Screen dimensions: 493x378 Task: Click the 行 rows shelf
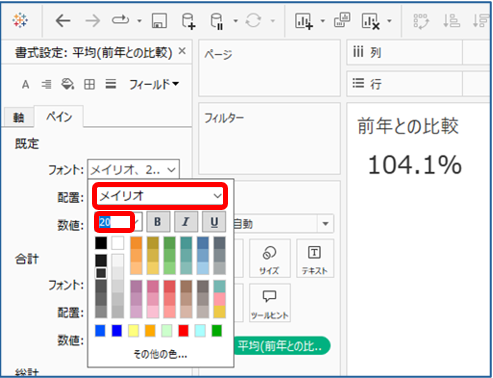point(418,83)
